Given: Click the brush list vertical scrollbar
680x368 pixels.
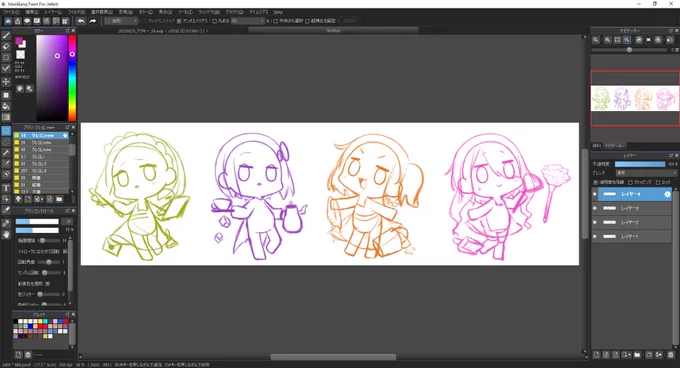Looking at the screenshot, I should (x=72, y=150).
